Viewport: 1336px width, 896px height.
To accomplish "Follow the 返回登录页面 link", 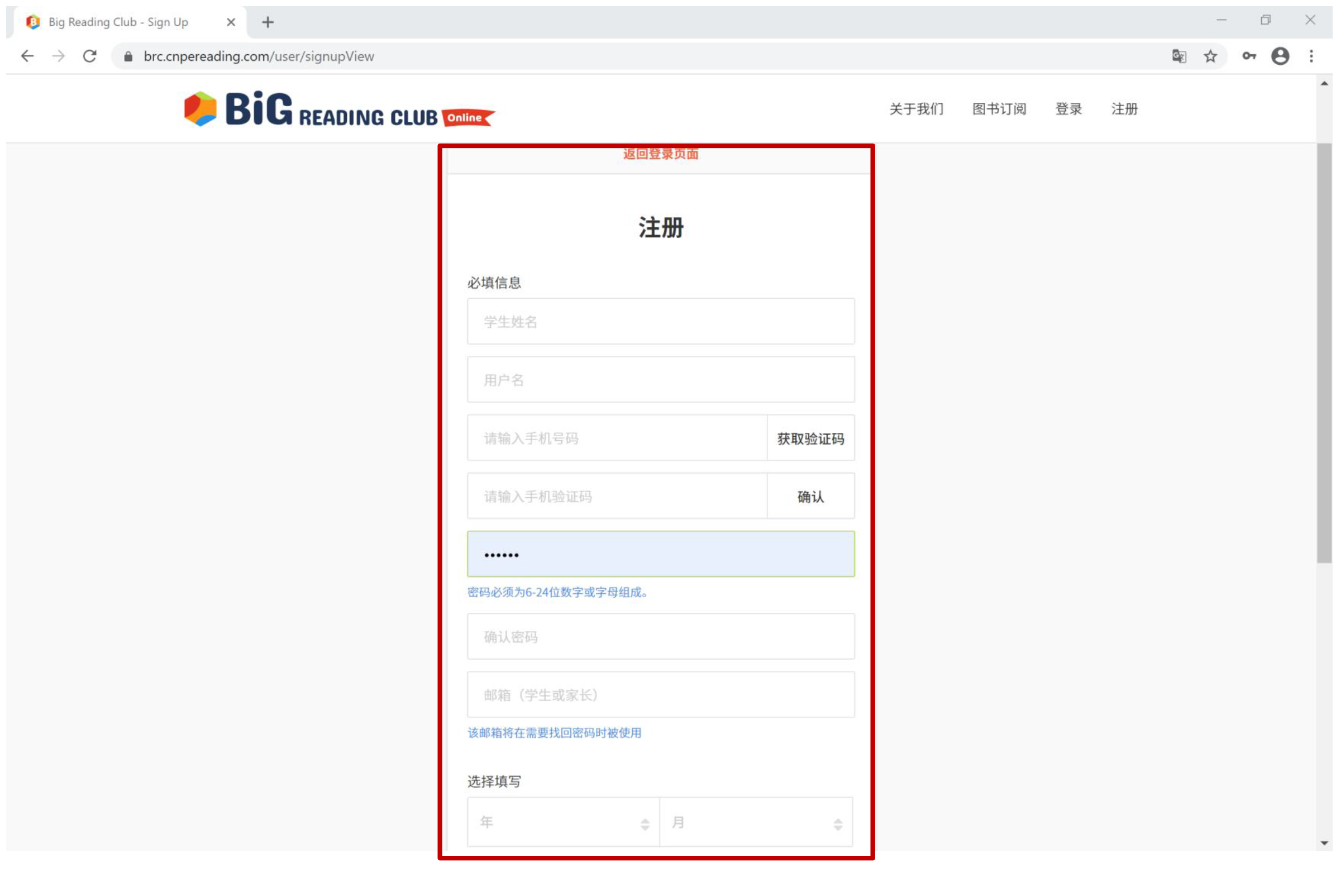I will coord(660,154).
